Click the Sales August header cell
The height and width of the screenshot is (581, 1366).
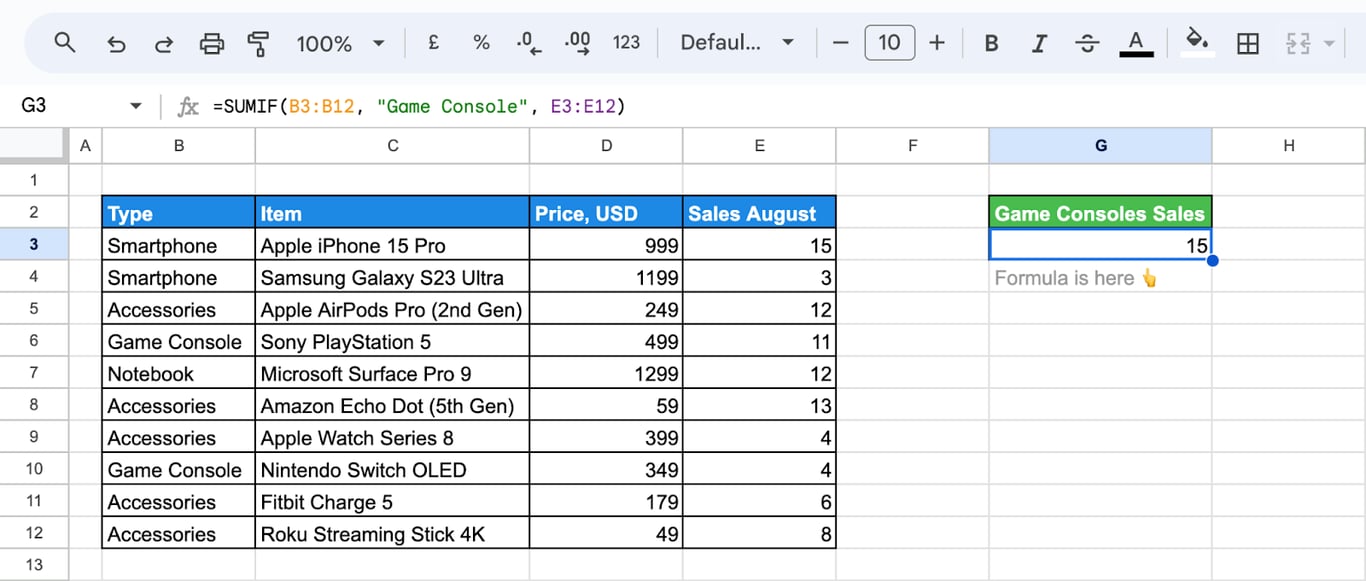pyautogui.click(x=760, y=213)
